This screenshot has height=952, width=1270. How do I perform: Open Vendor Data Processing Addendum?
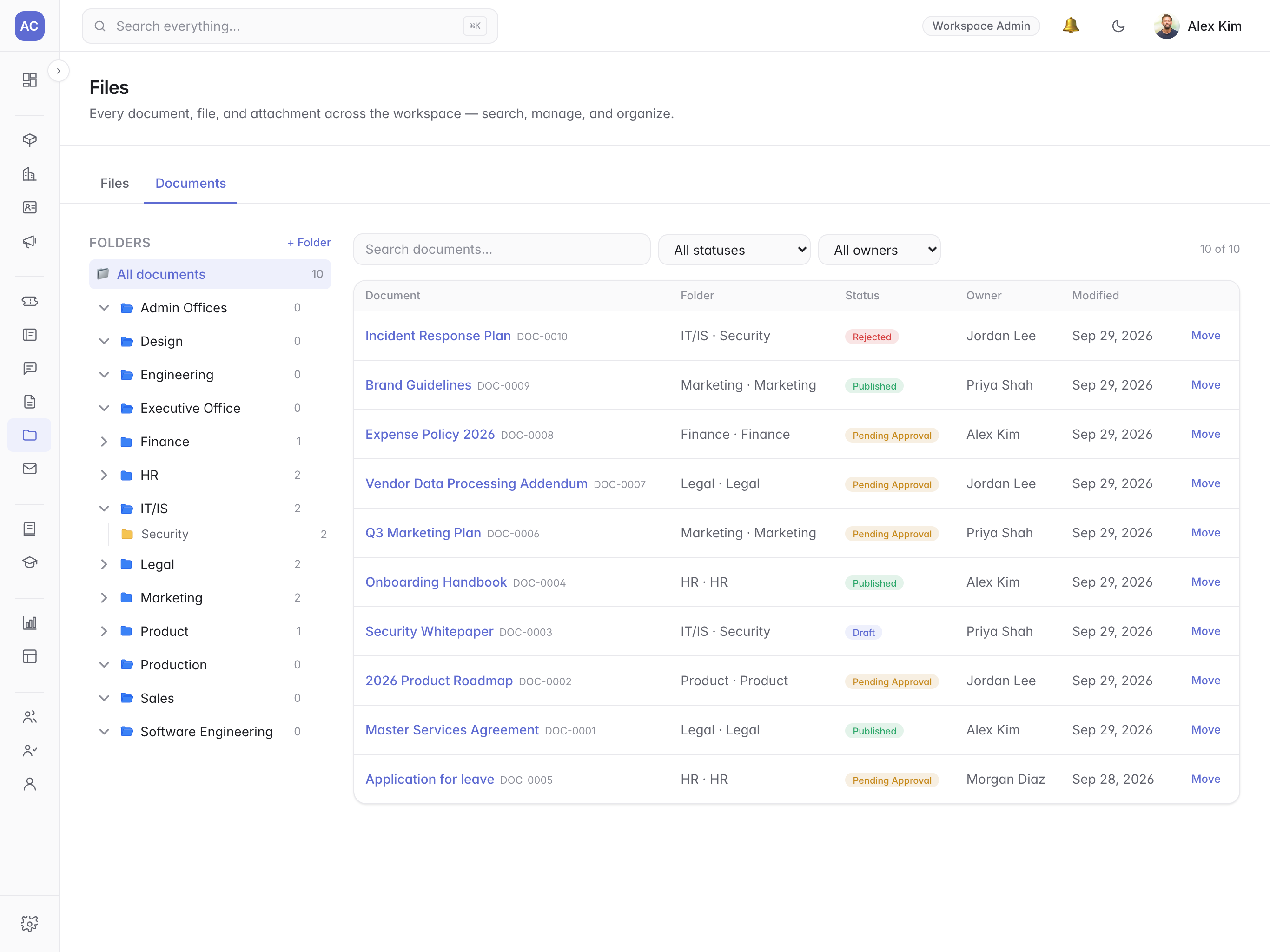476,483
